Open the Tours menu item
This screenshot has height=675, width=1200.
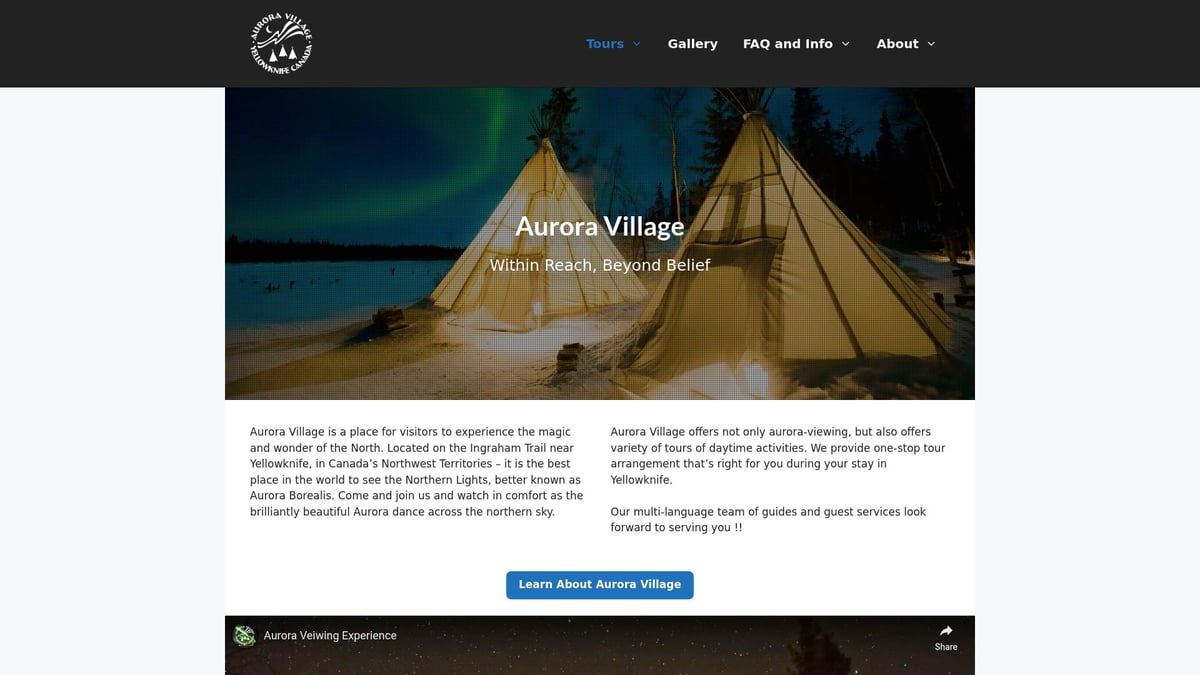pyautogui.click(x=605, y=44)
